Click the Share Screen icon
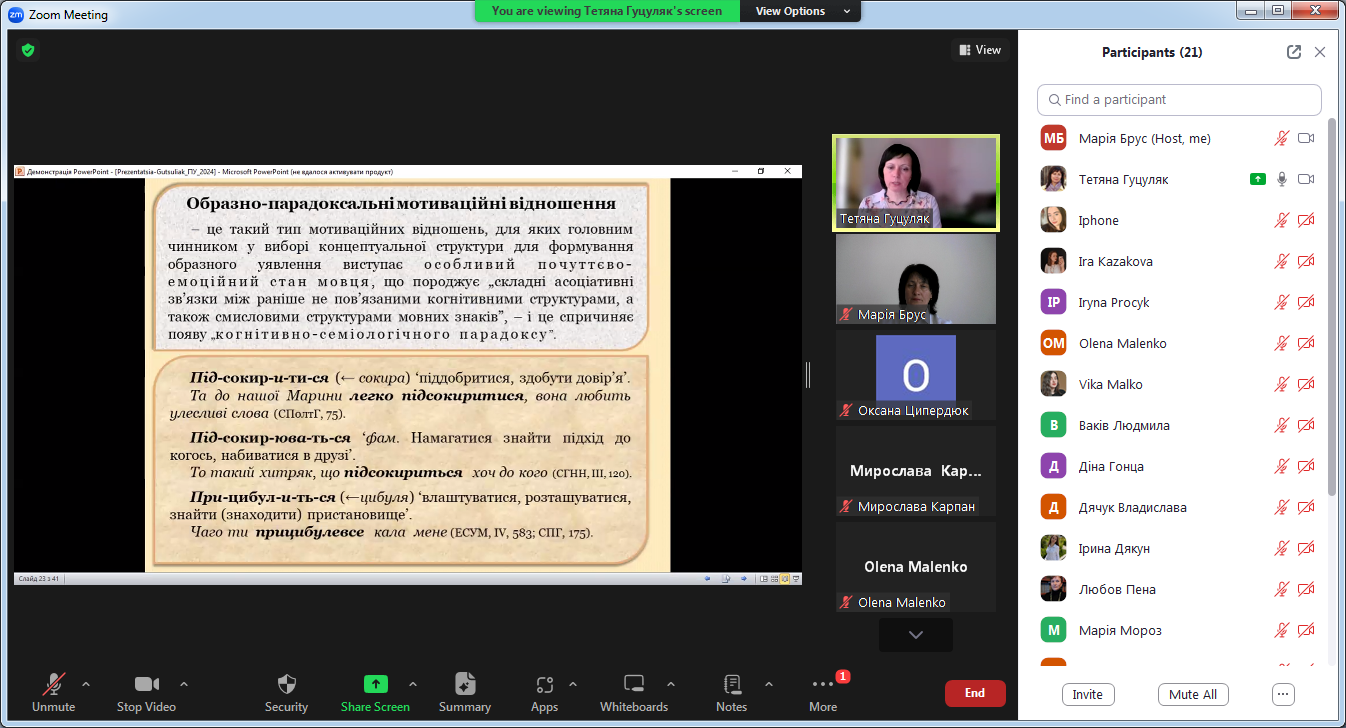 coord(375,684)
